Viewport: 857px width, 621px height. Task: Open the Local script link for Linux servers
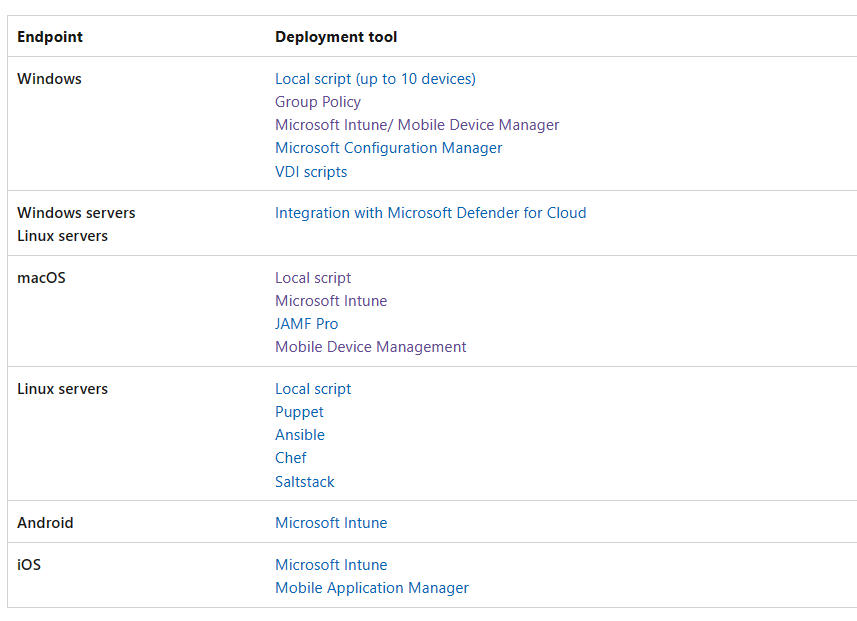click(313, 388)
